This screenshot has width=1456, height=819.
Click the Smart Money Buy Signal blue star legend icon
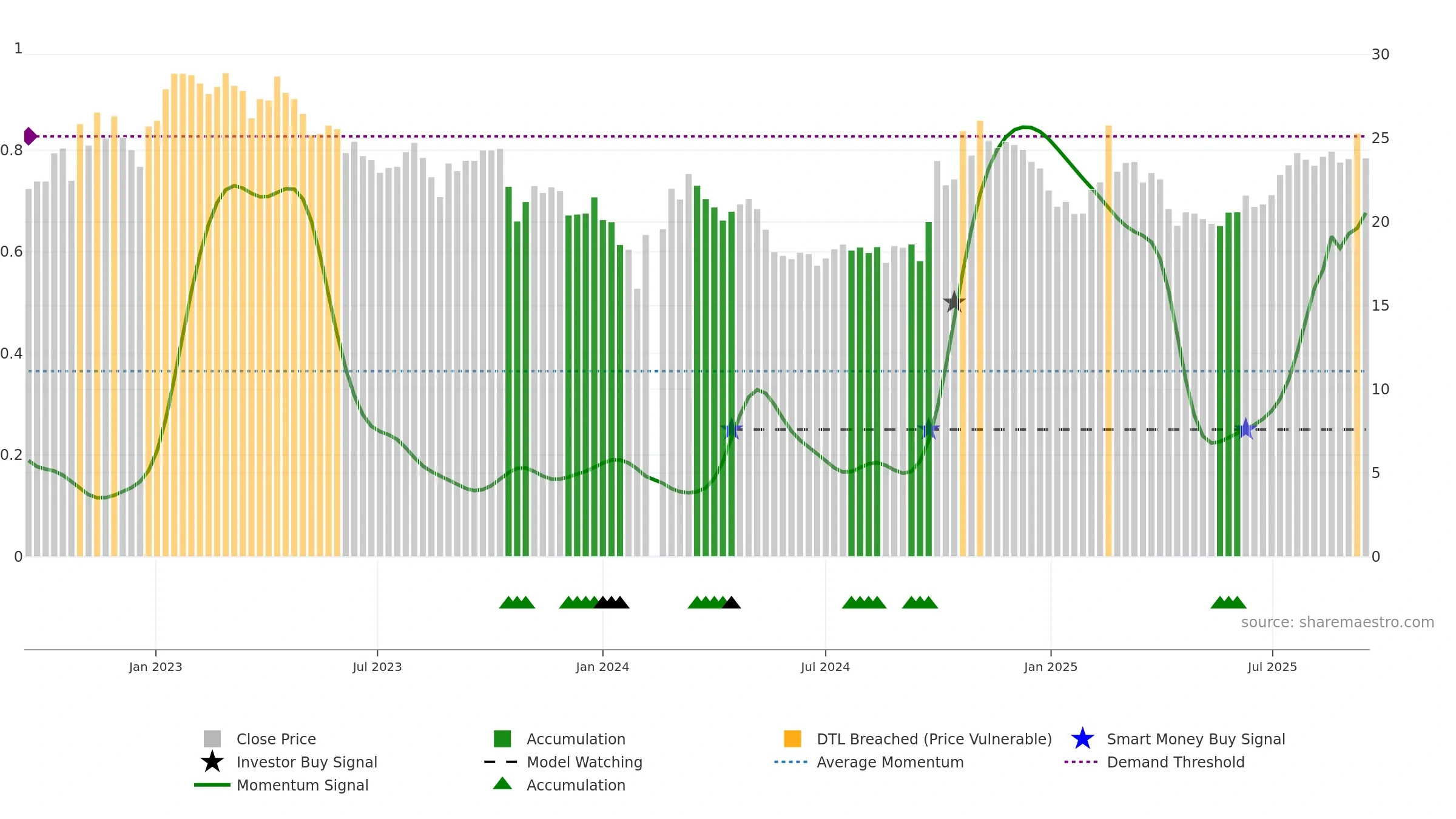pyautogui.click(x=1082, y=739)
